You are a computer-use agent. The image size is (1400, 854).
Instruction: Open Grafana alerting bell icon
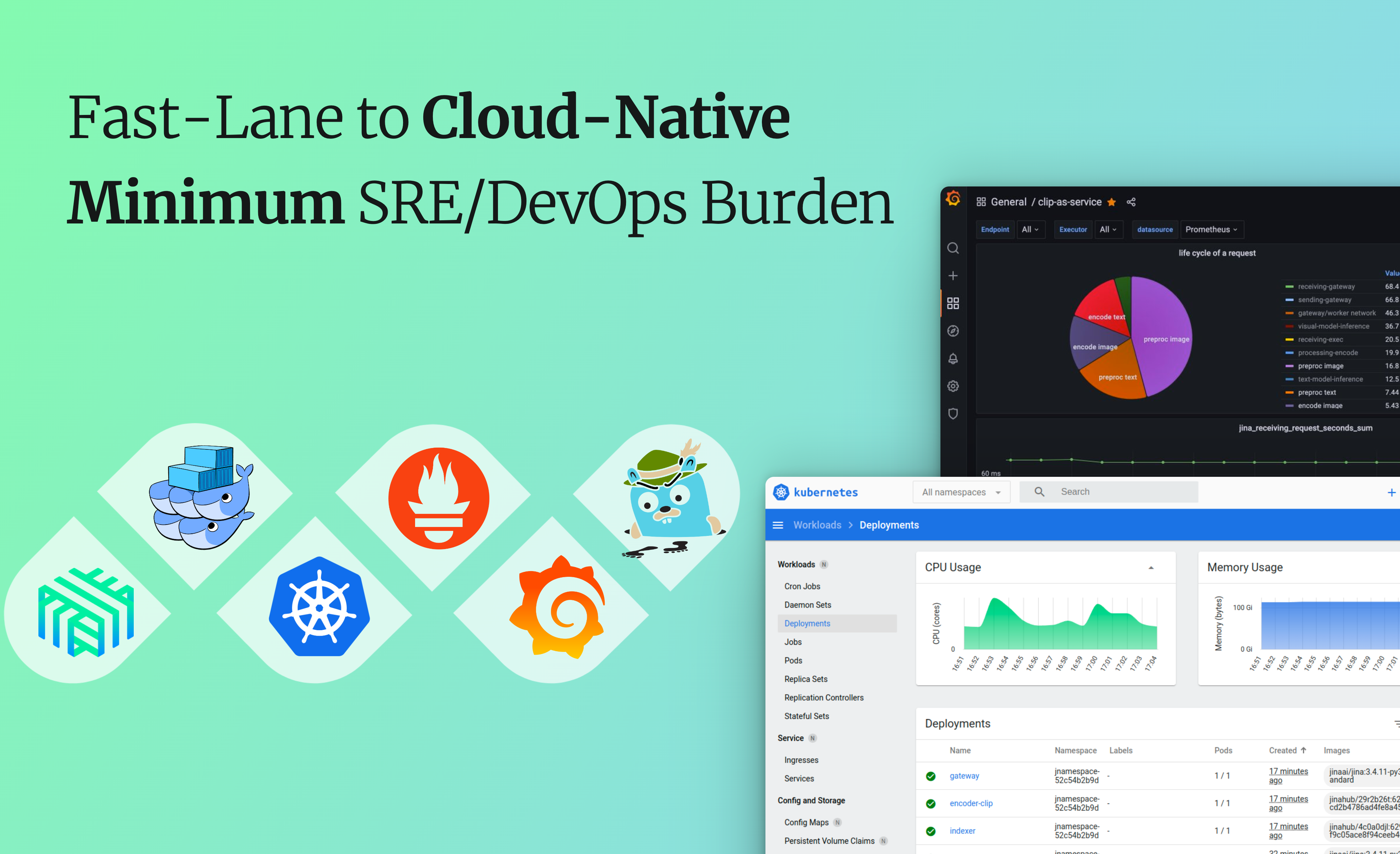pos(953,359)
